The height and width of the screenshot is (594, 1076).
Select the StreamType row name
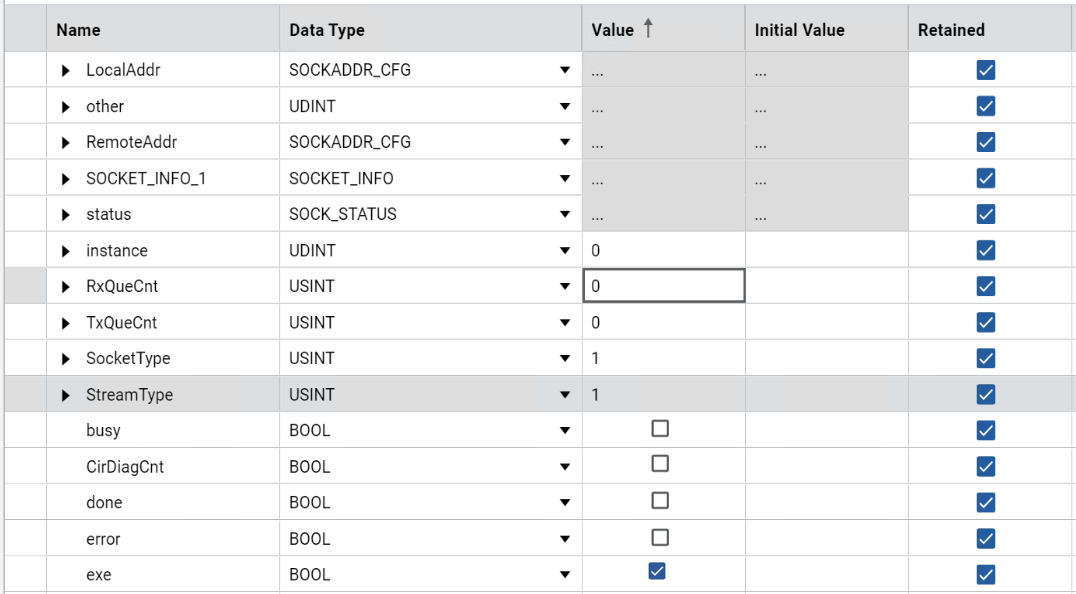[x=129, y=395]
